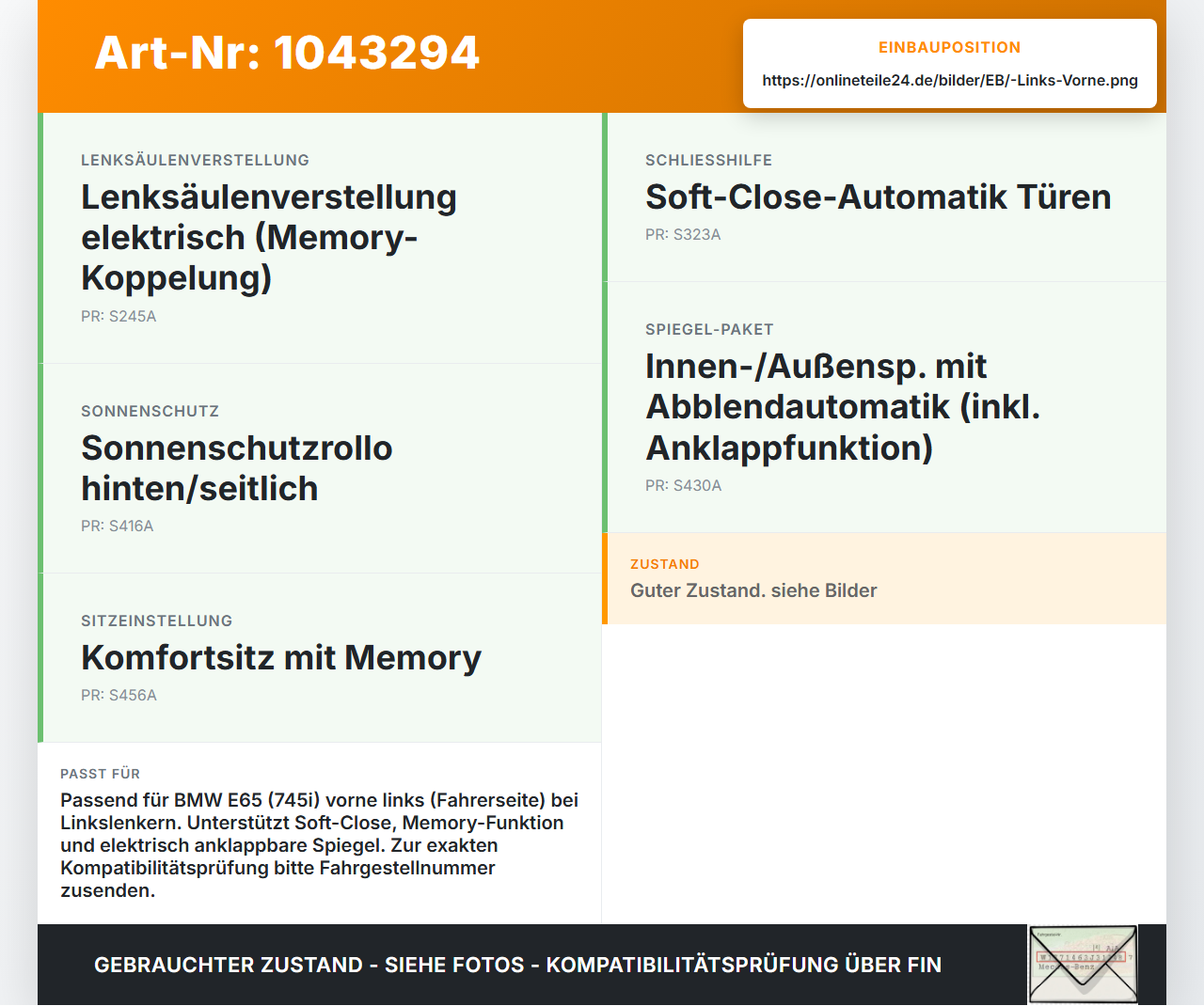Click the BMW E65 compatibility description
1204x1006 pixels.
click(x=320, y=845)
